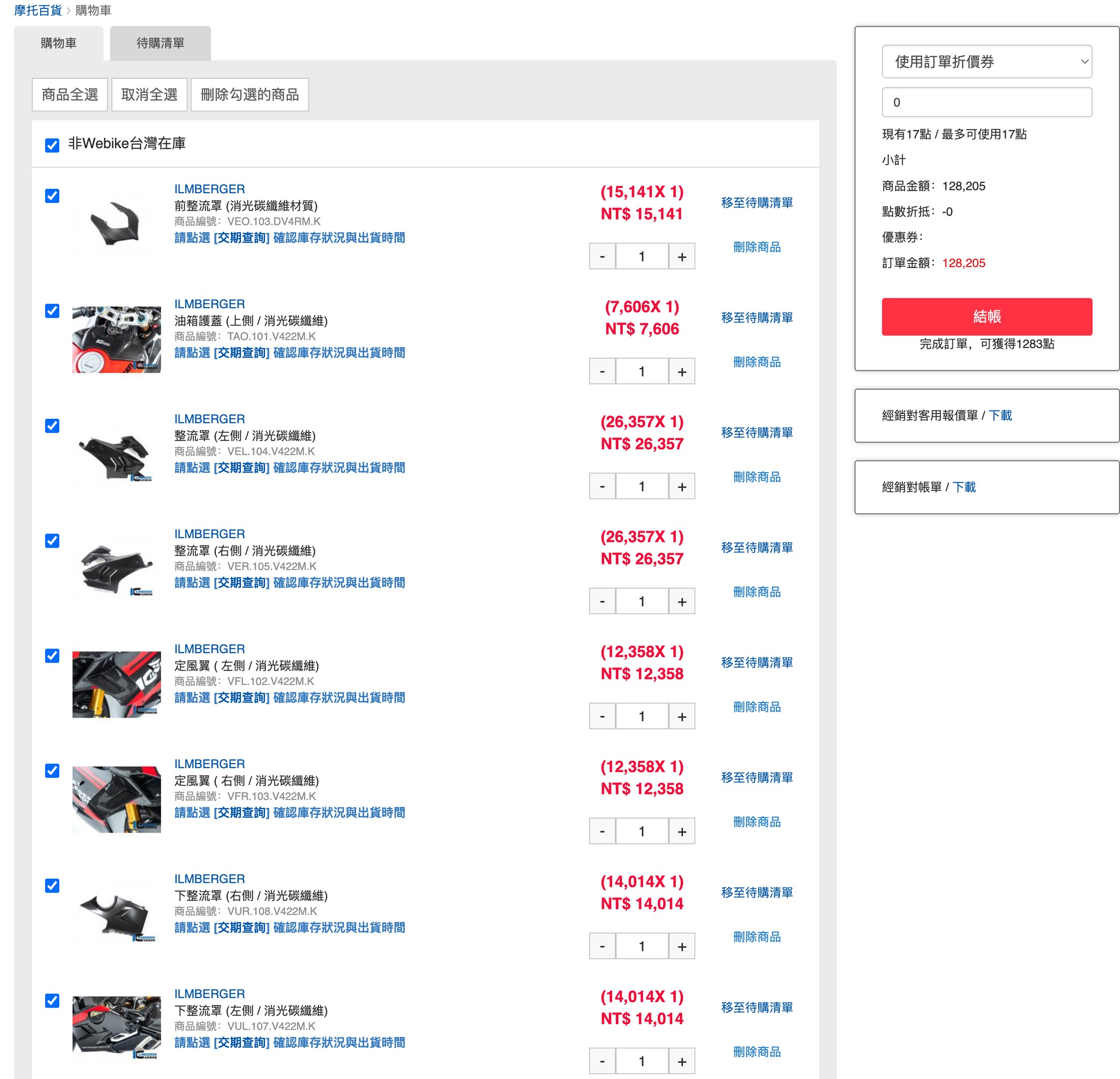The image size is (1120, 1079).
Task: Uncheck the 非Webike台灣在庫 group checkbox
Action: point(52,145)
